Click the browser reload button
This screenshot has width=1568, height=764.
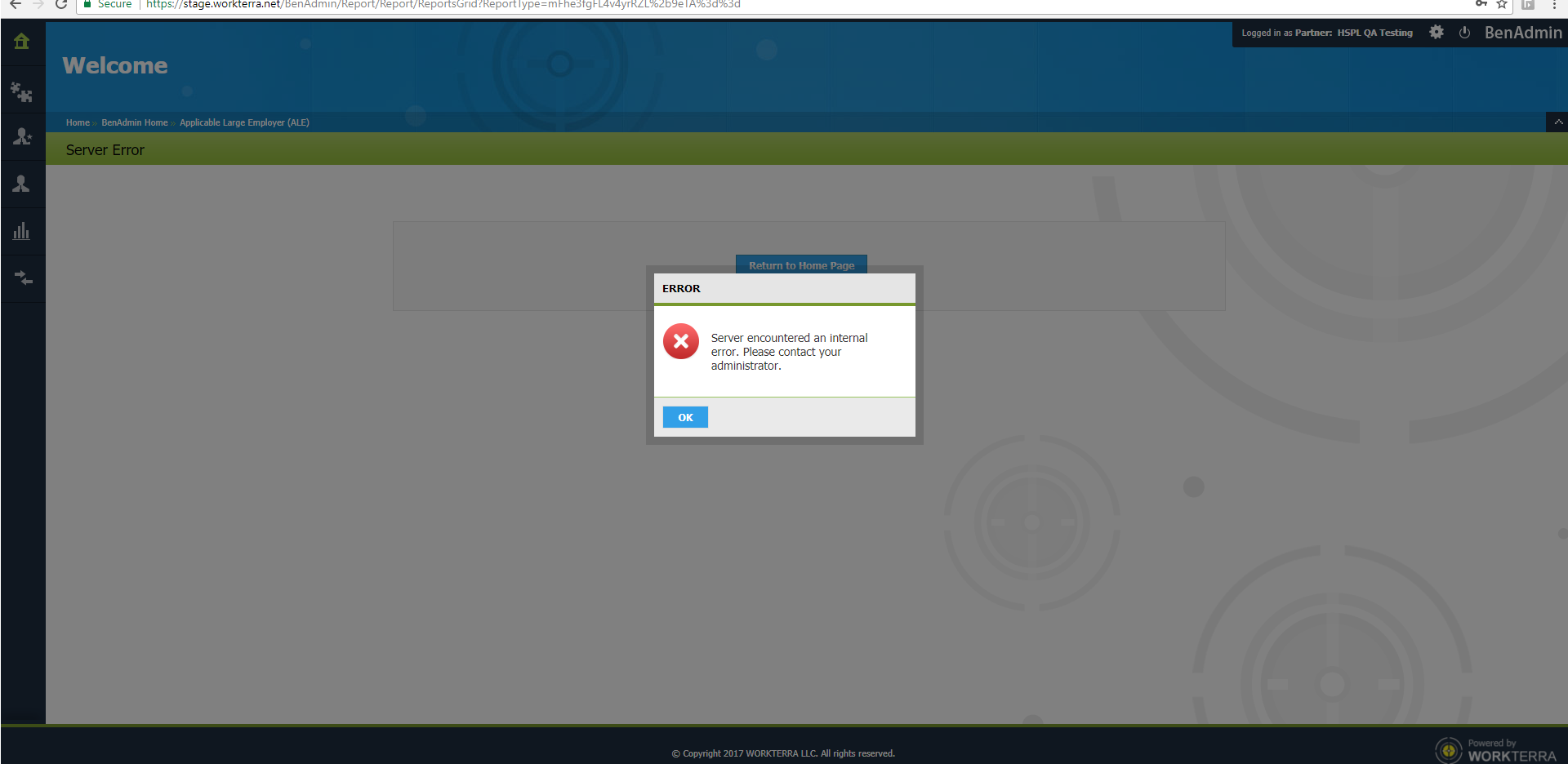pyautogui.click(x=61, y=4)
